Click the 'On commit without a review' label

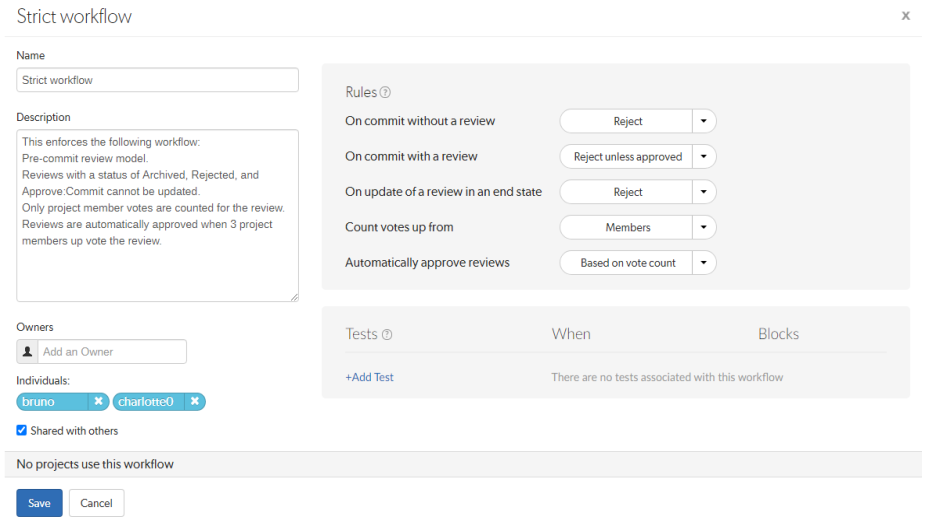point(420,121)
